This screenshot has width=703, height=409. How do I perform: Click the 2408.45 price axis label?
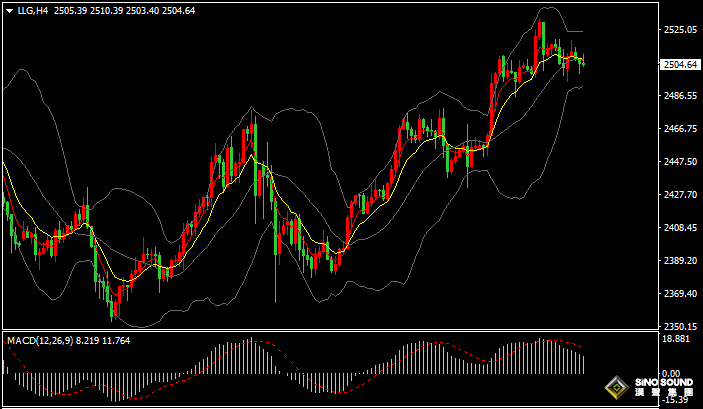(x=681, y=228)
